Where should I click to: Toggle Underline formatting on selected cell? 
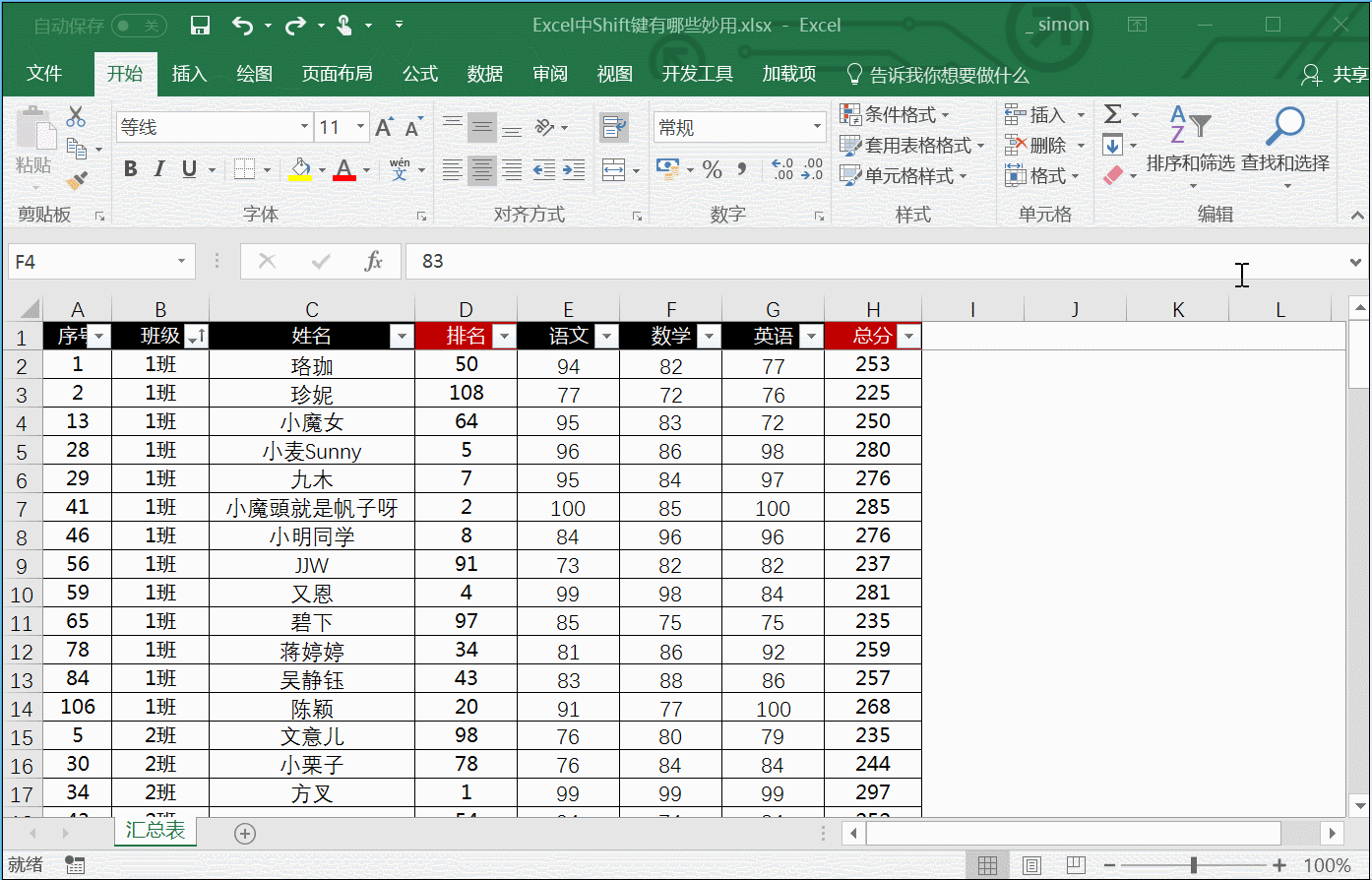[x=187, y=168]
